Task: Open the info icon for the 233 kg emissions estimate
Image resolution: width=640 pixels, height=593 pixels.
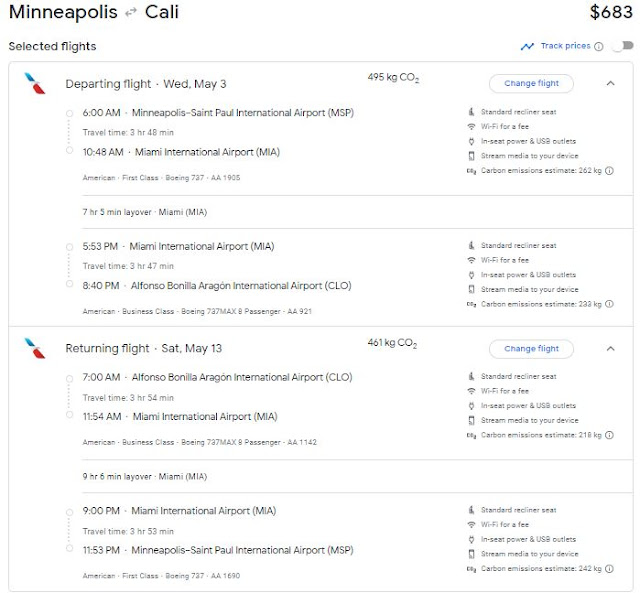Action: 609,304
